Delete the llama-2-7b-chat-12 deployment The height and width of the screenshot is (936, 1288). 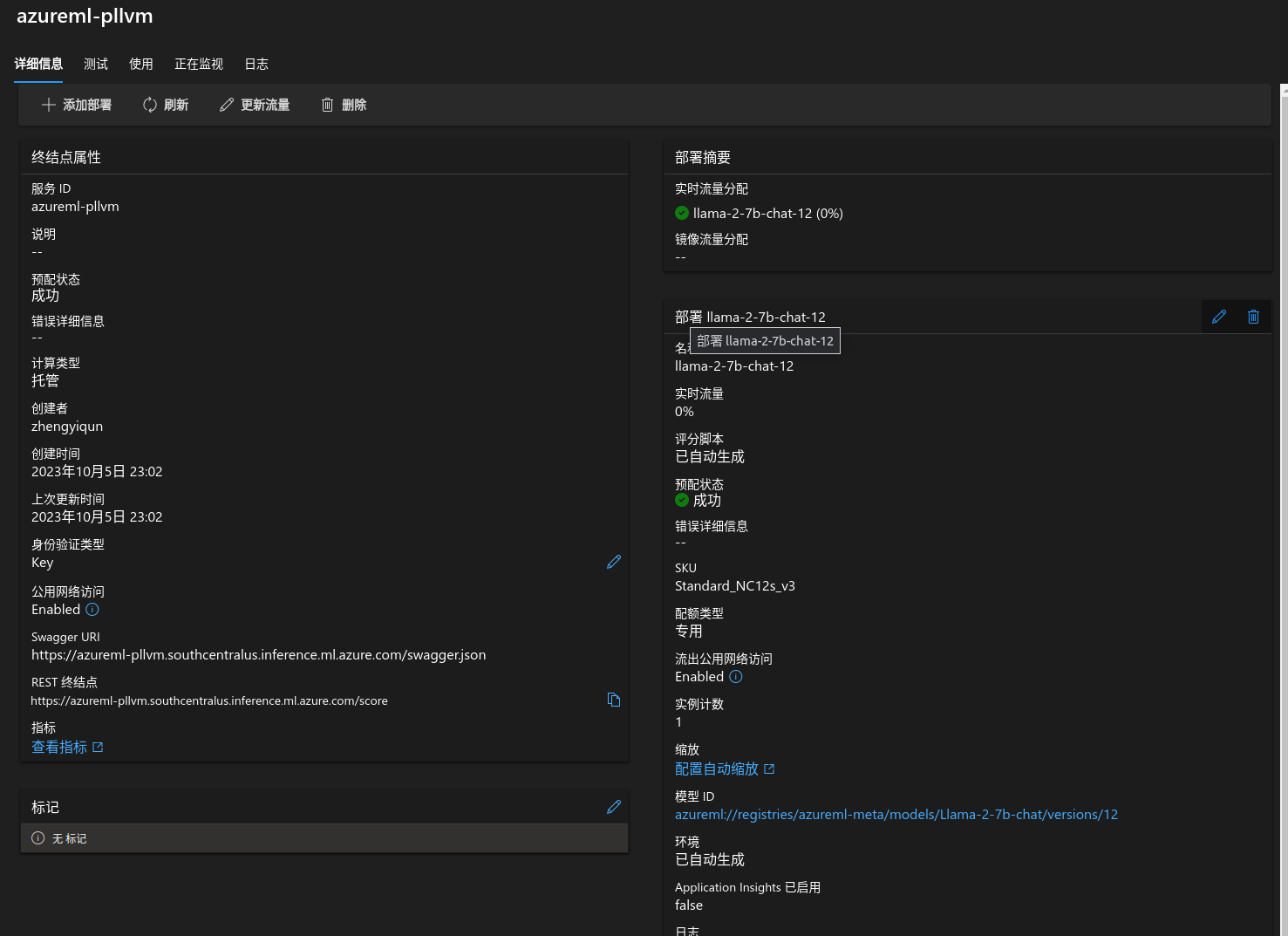point(1253,317)
